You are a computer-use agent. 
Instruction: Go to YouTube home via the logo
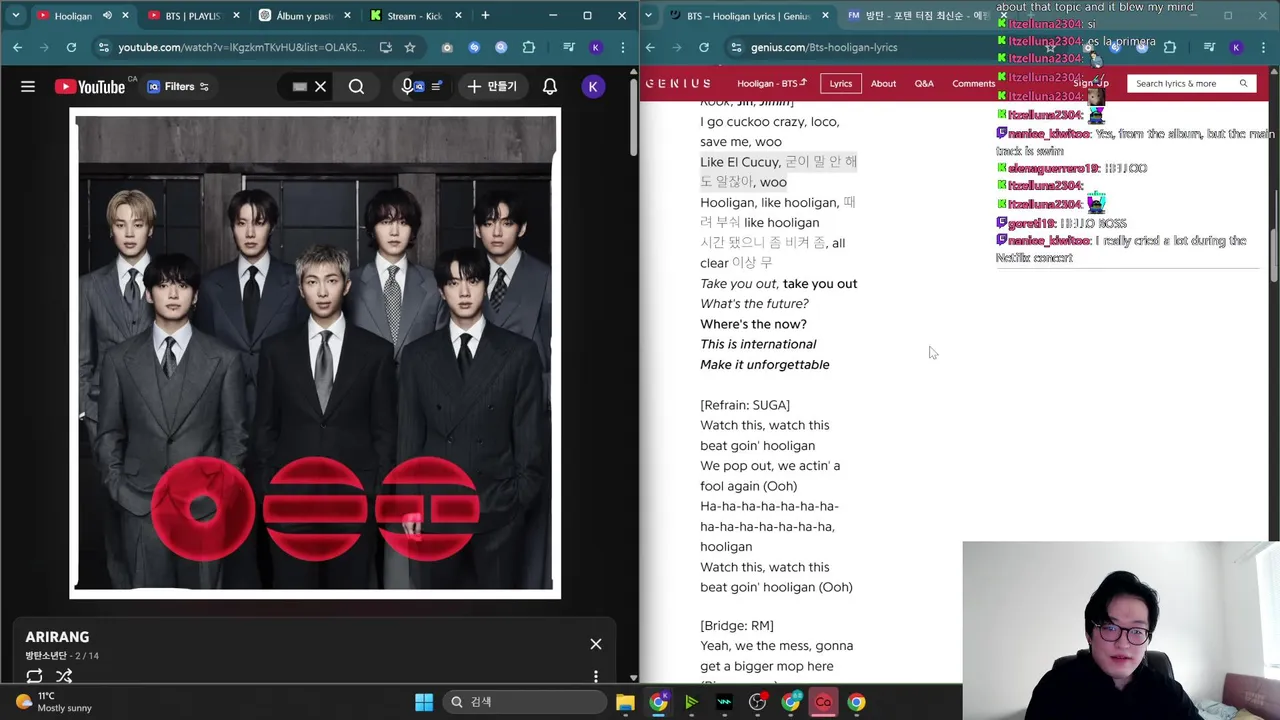pyautogui.click(x=90, y=87)
